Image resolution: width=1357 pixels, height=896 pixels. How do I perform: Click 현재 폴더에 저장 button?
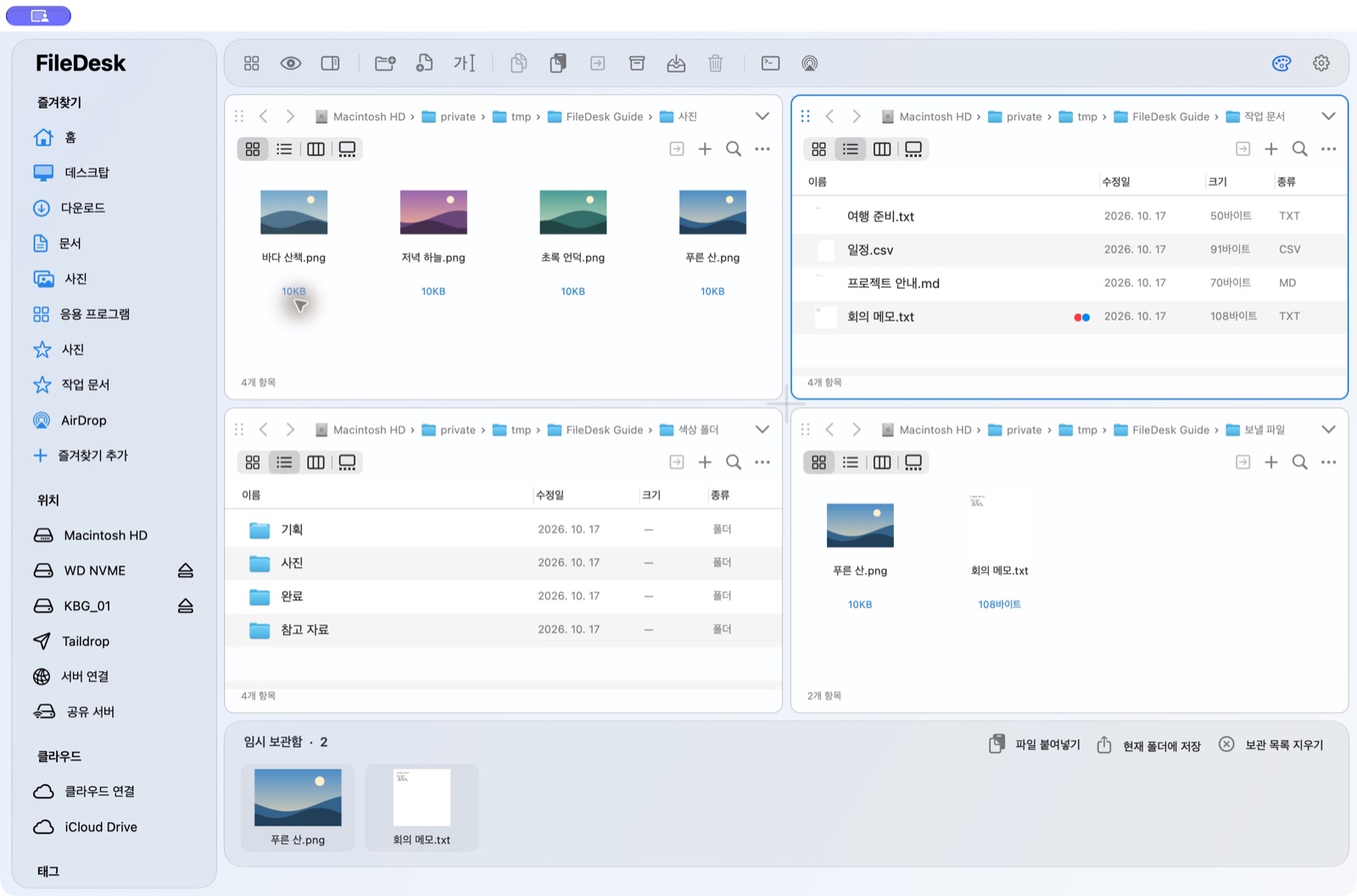tap(1148, 745)
